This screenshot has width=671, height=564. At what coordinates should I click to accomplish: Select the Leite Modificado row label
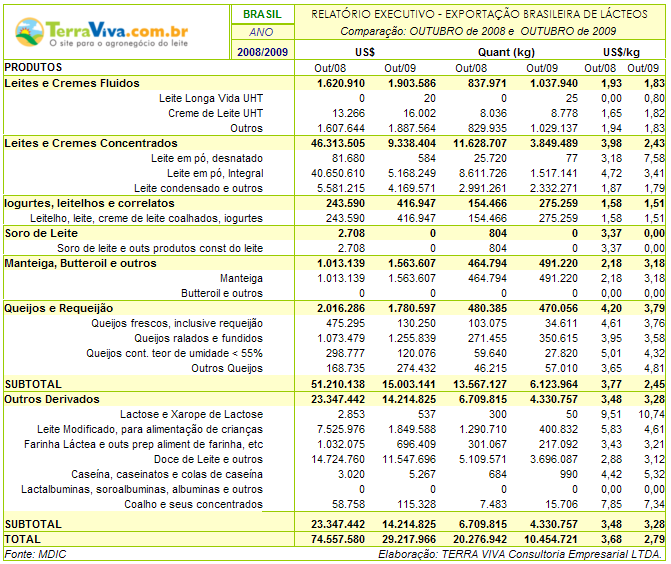coord(150,429)
